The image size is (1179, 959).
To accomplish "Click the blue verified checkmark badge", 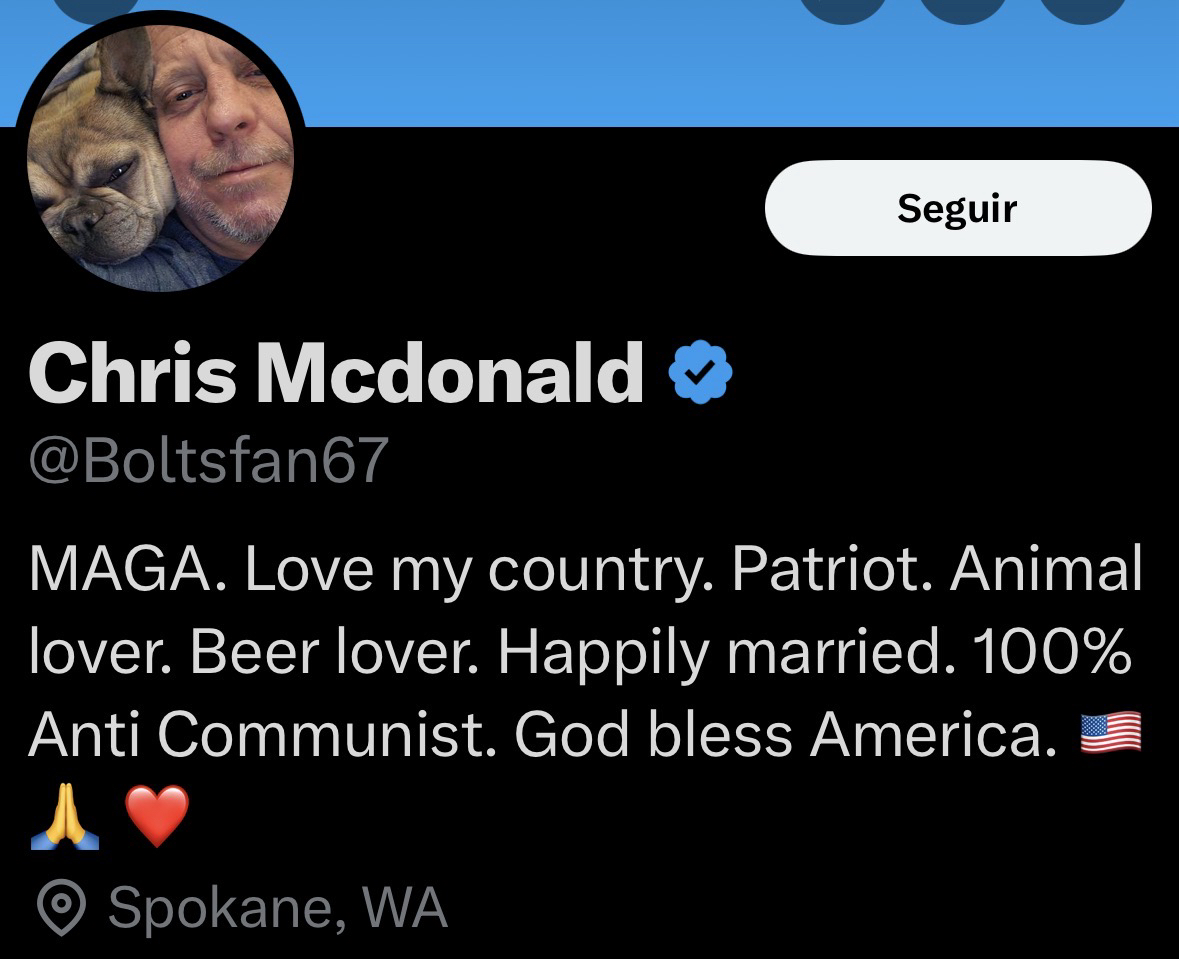I will [x=700, y=372].
